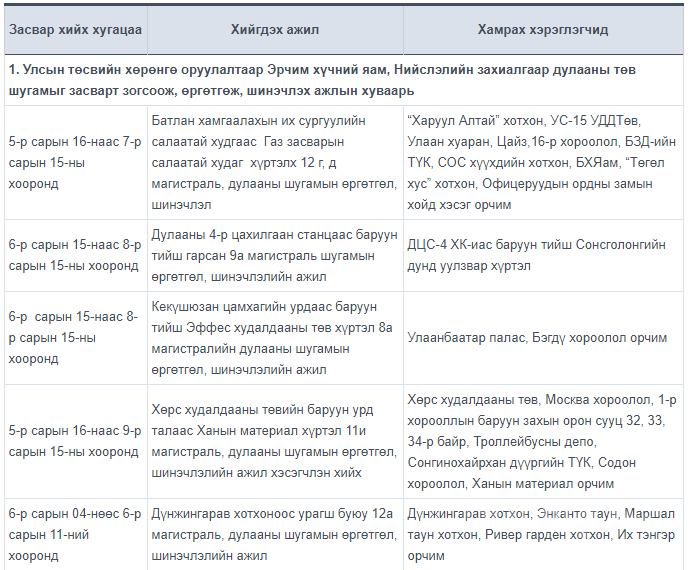
Task: Click the 'Засвар хийх хугацаа' column header
Action: [x=74, y=30]
